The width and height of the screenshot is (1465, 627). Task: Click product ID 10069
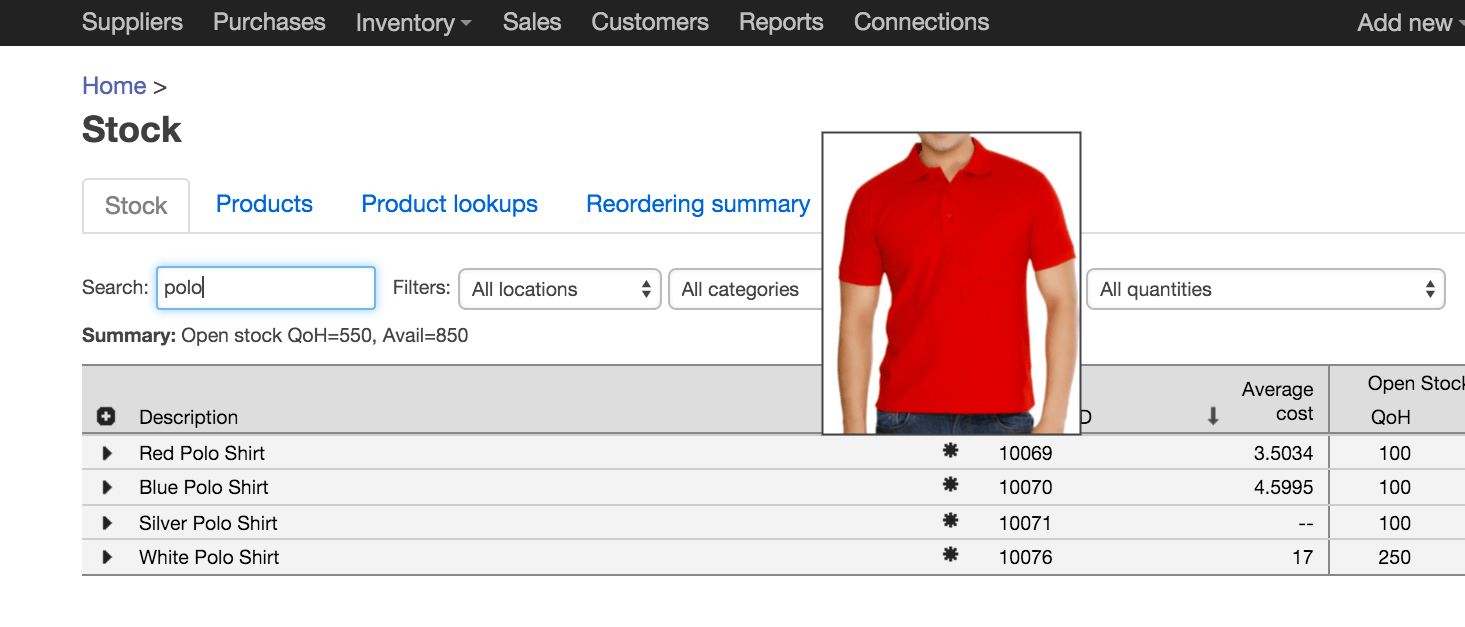[x=1026, y=453]
